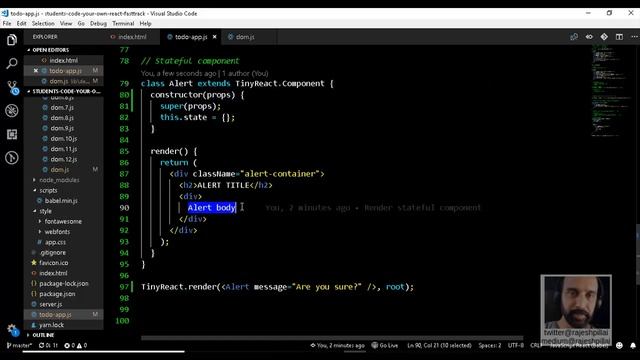Screen dimensions: 640x360
Task: Open the Search view in activity bar
Action: (12, 63)
